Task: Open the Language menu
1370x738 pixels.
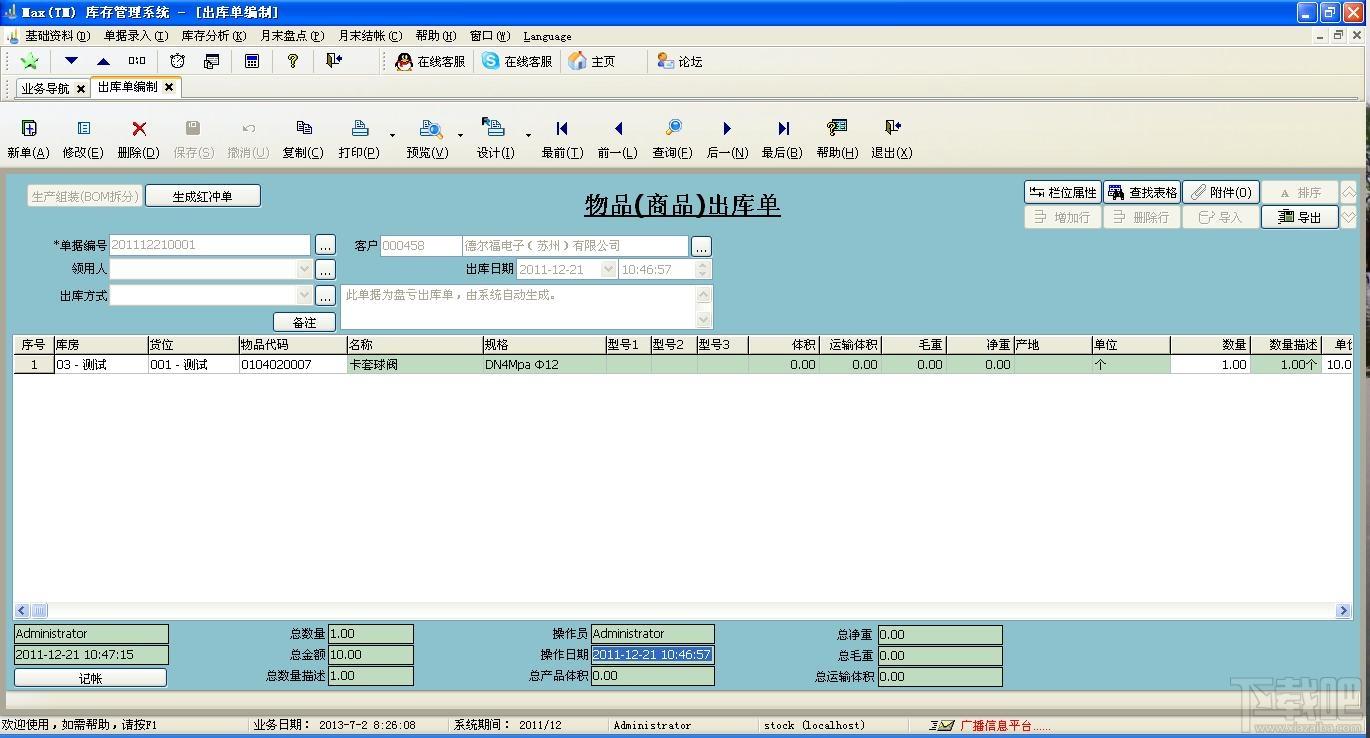Action: coord(547,36)
